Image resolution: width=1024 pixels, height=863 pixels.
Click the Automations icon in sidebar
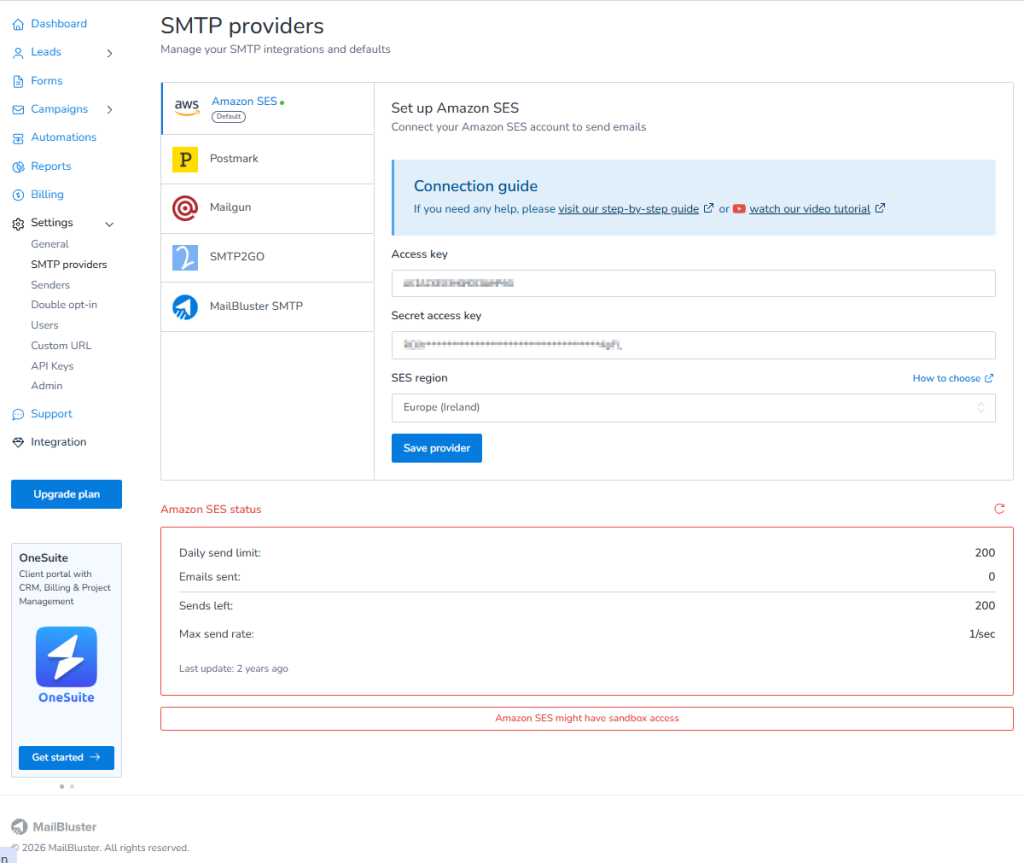(18, 138)
